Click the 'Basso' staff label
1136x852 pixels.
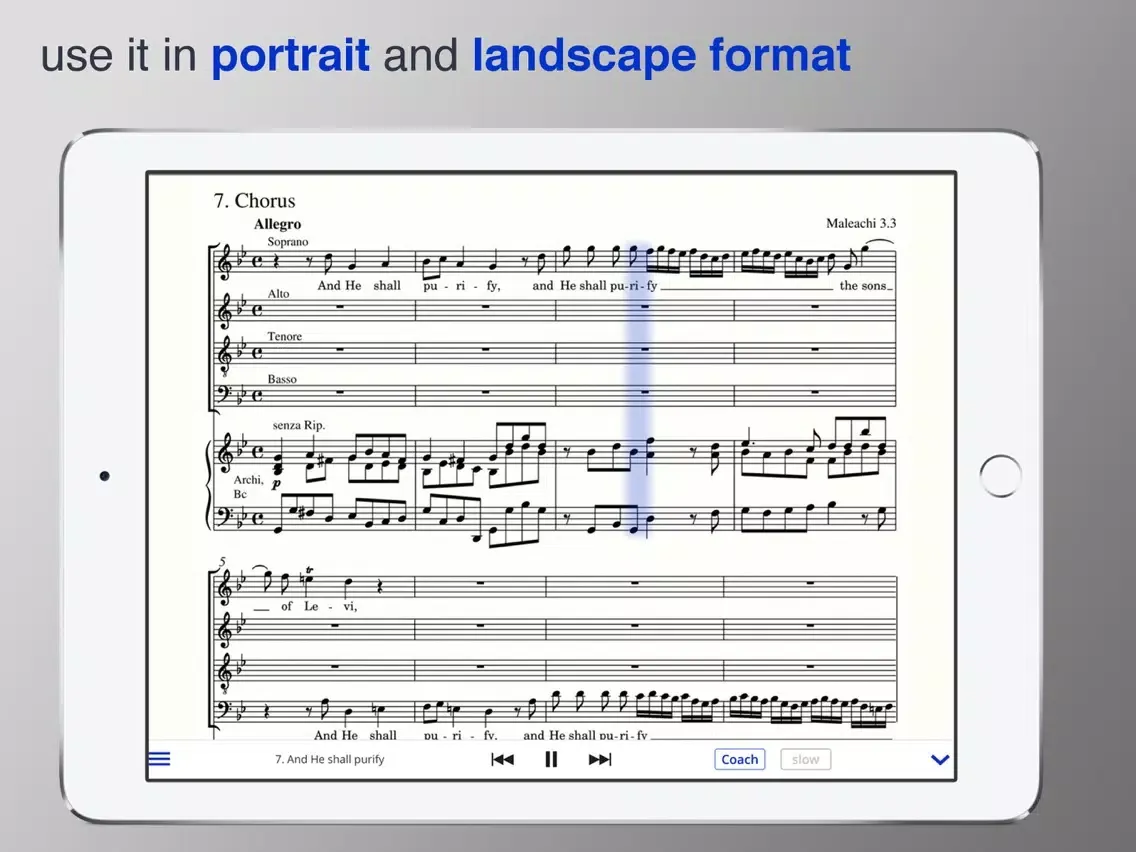[282, 379]
